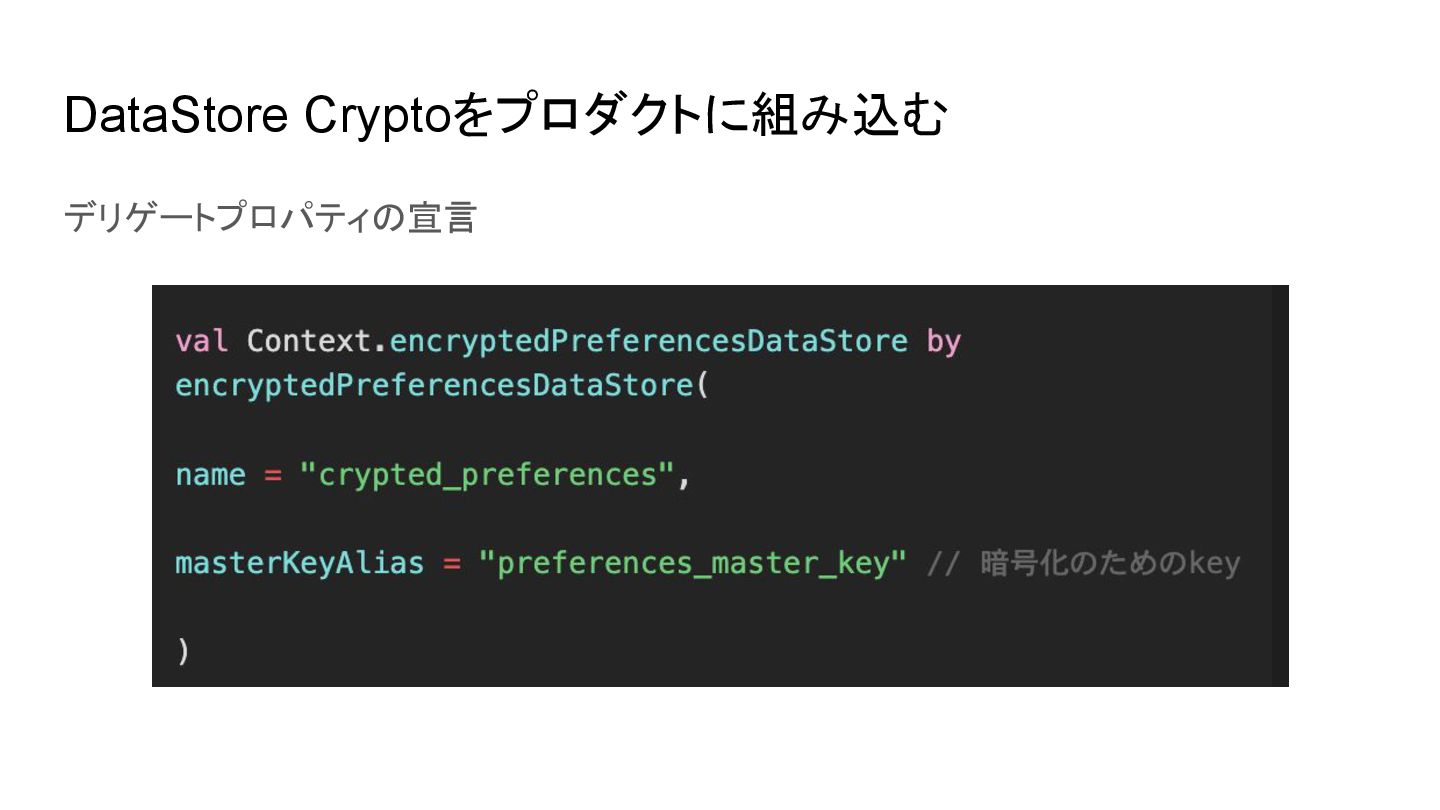
Task: Click the "val" keyword in the code
Action: click(201, 341)
